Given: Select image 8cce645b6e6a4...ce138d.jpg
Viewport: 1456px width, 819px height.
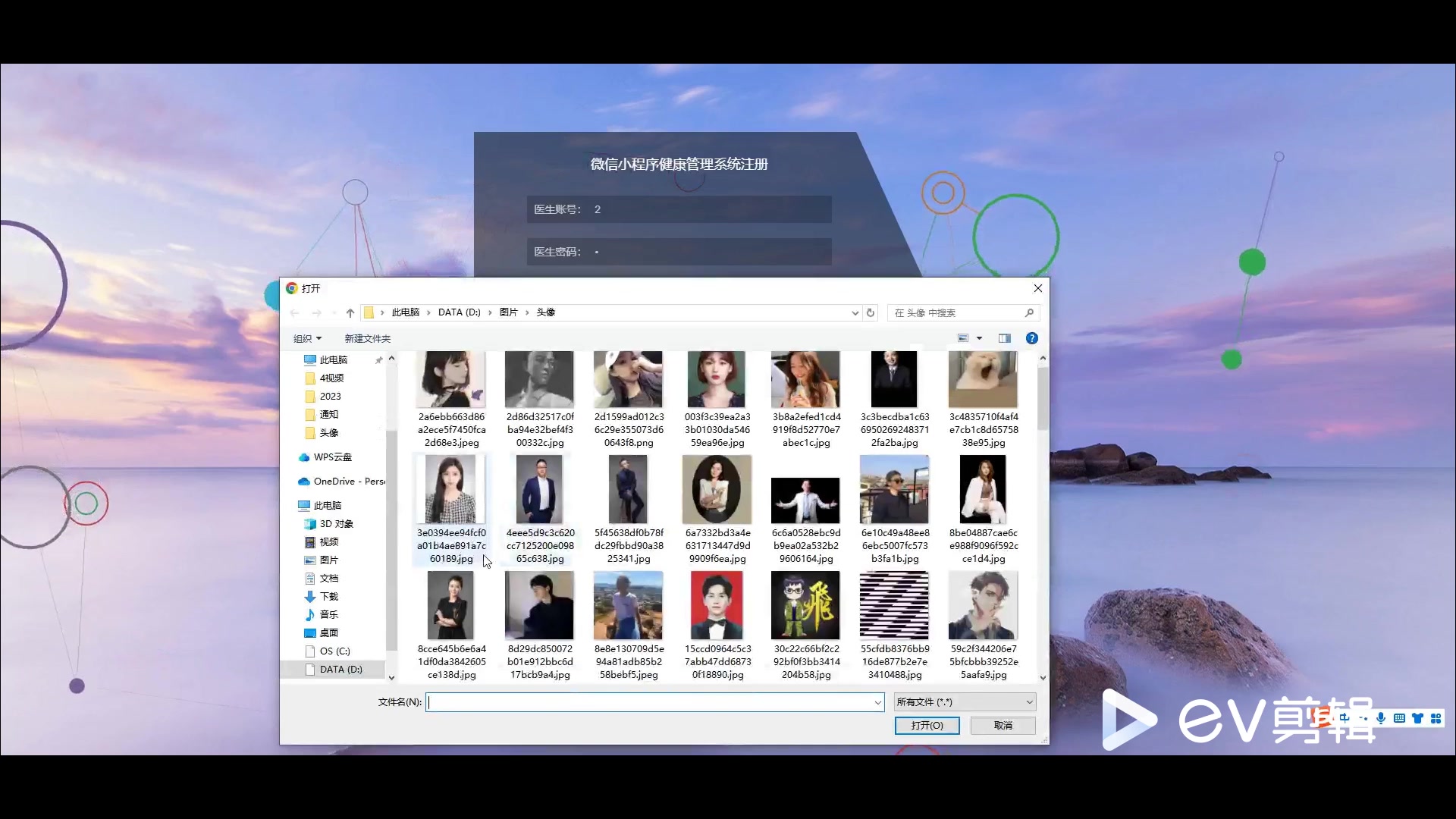Looking at the screenshot, I should pyautogui.click(x=451, y=626).
